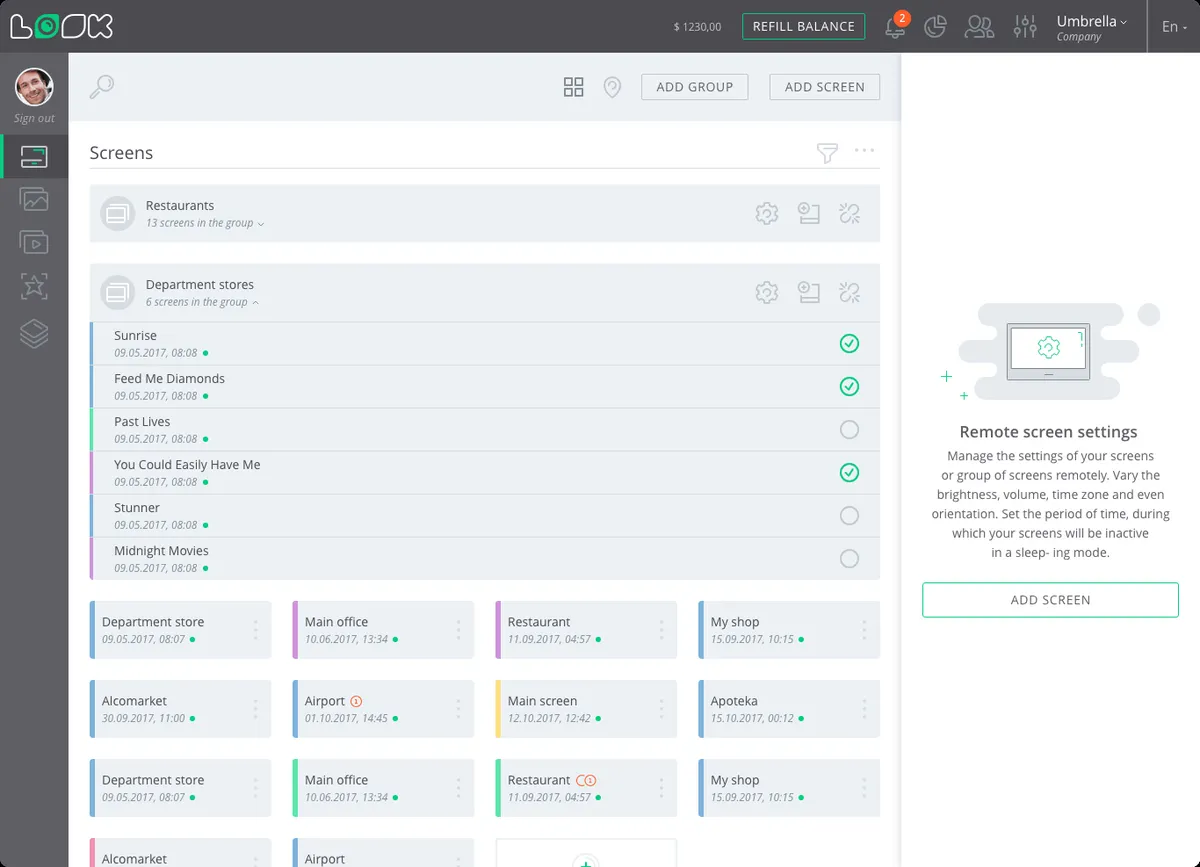This screenshot has height=867, width=1200.
Task: Open the statistics pie chart icon
Action: pos(935,27)
